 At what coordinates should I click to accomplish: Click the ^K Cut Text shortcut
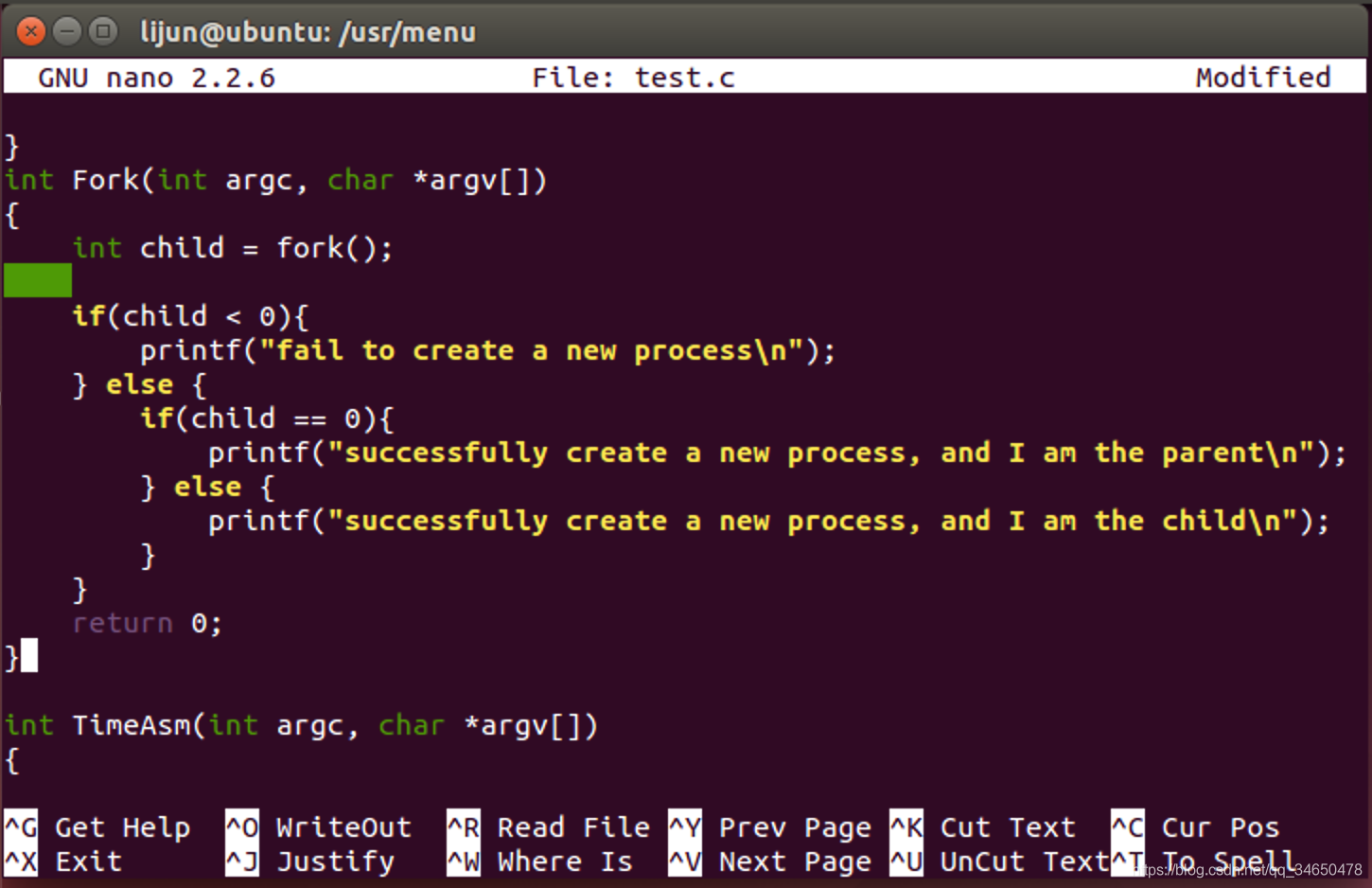click(x=983, y=827)
